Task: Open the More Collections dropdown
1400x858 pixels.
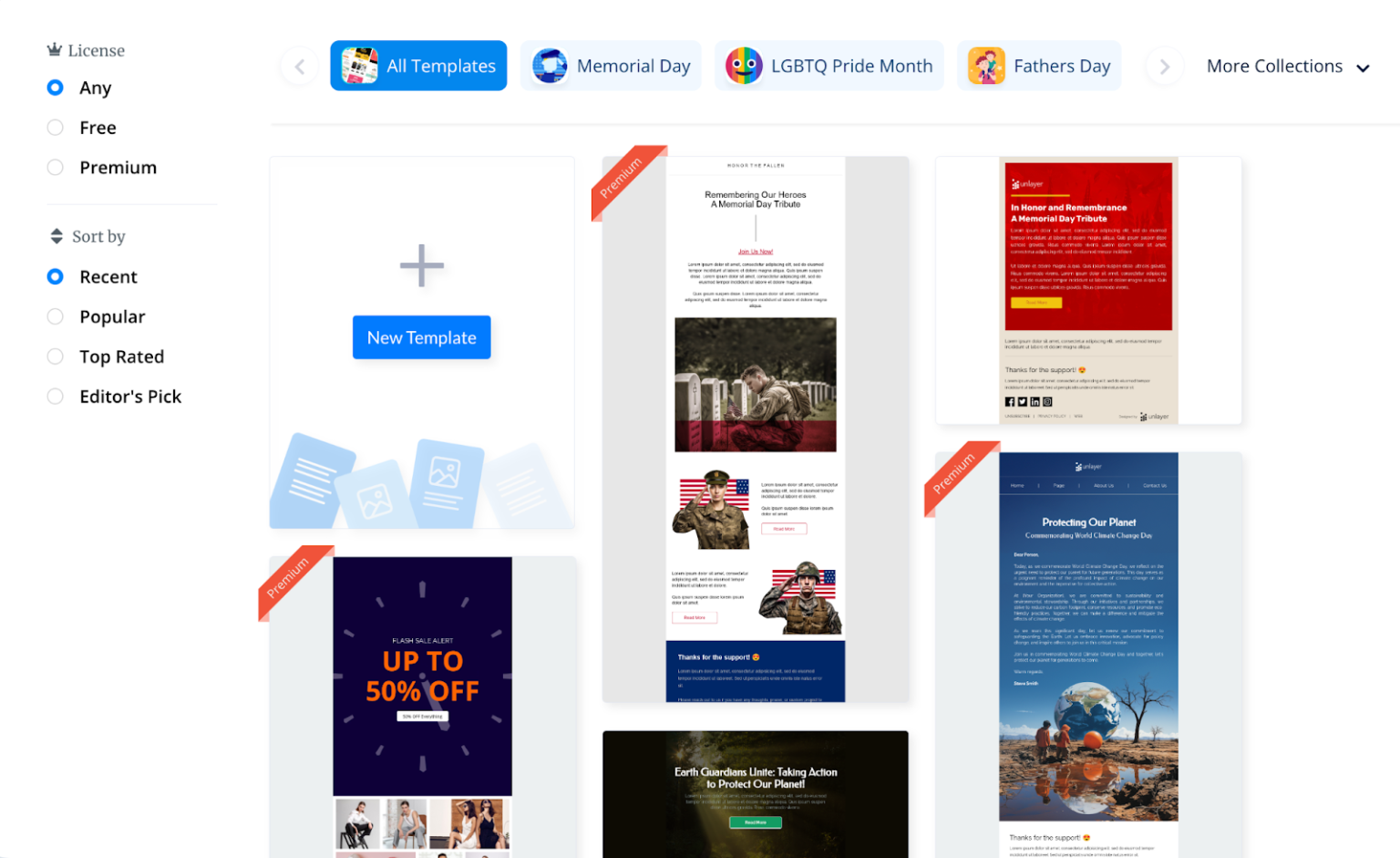Action: (x=1275, y=66)
